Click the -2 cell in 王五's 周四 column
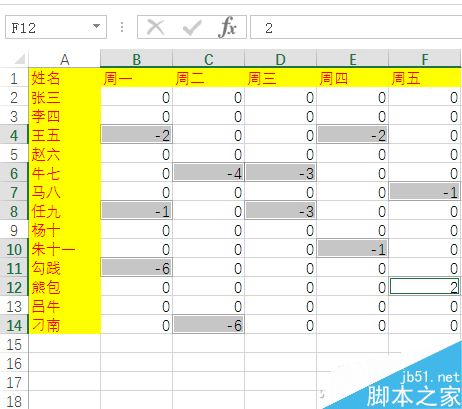The height and width of the screenshot is (409, 462). (x=352, y=135)
